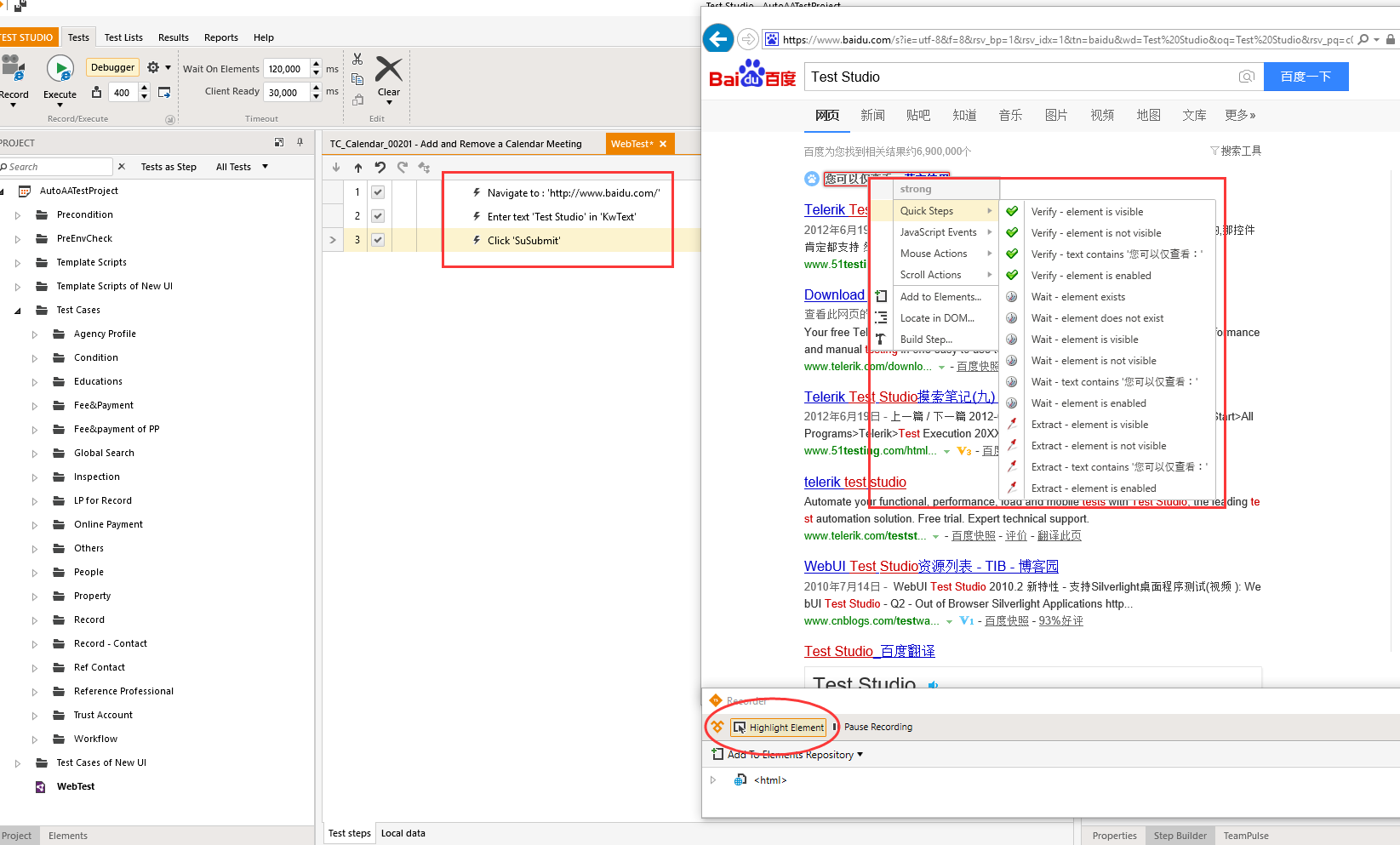1400x845 pixels.
Task: Play the Test Studio pronunciation speaker icon
Action: coord(934,685)
